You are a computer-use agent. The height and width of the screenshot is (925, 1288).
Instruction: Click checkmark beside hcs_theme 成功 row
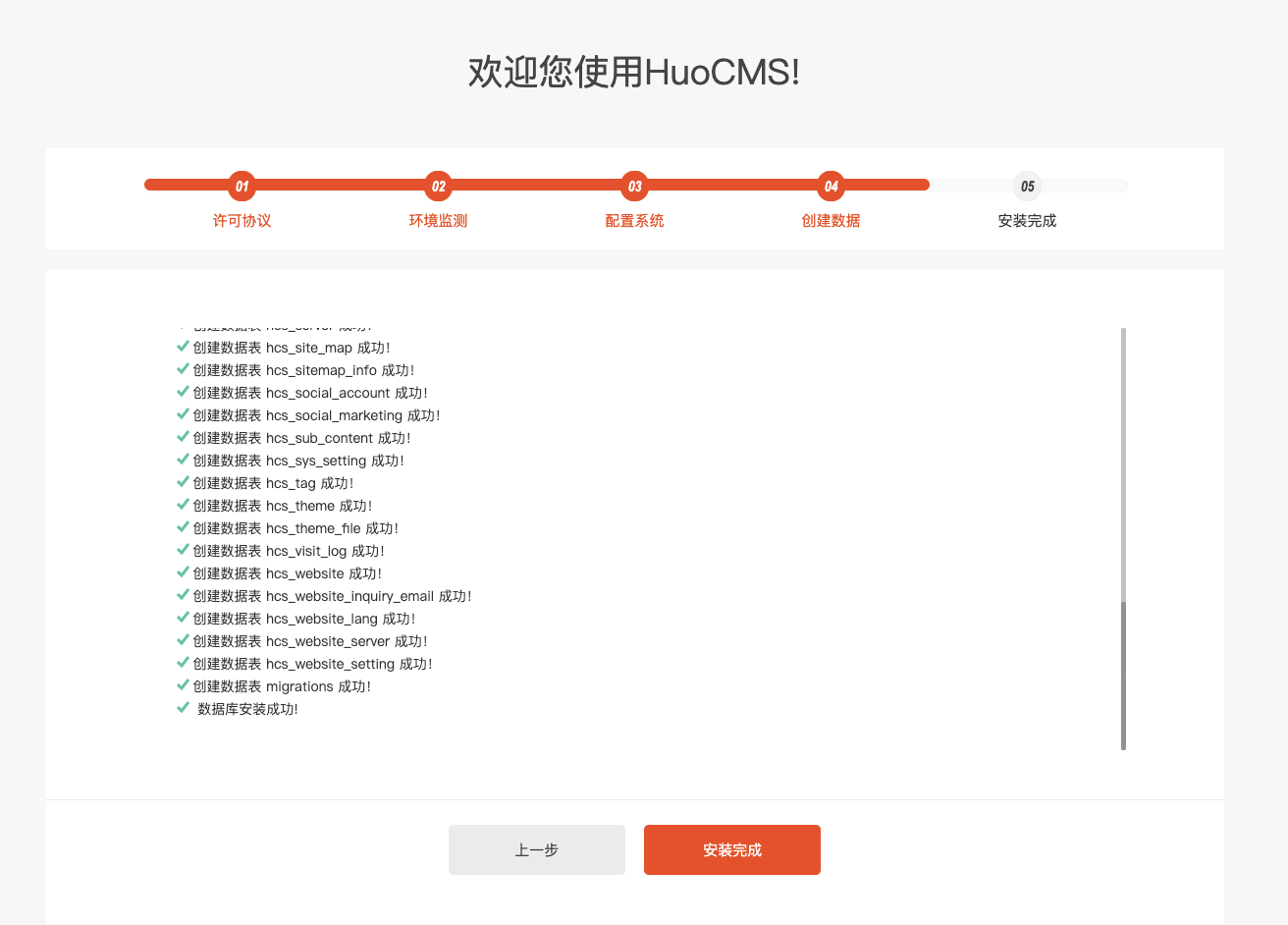(183, 505)
